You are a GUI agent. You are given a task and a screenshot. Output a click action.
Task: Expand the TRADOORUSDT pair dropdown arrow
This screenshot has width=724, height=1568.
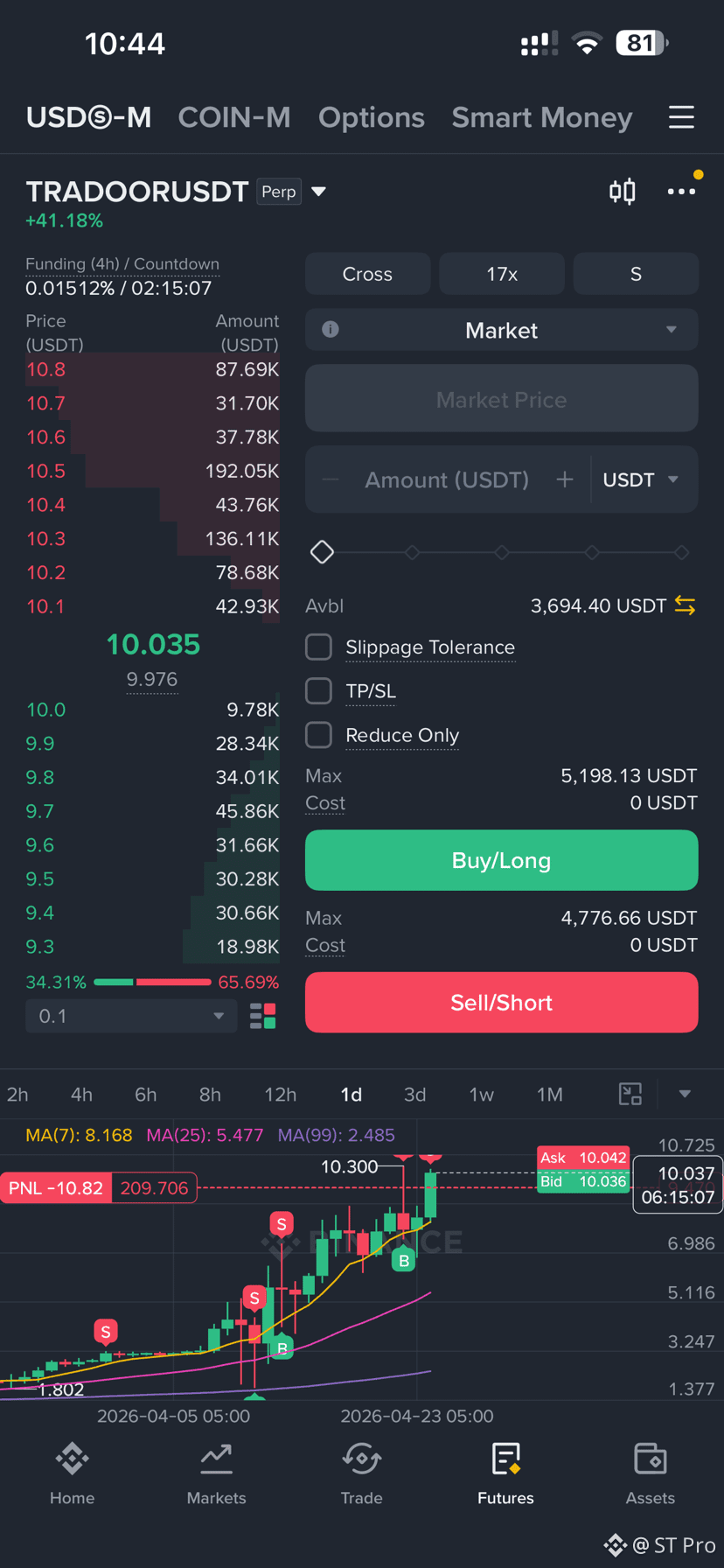(x=319, y=192)
